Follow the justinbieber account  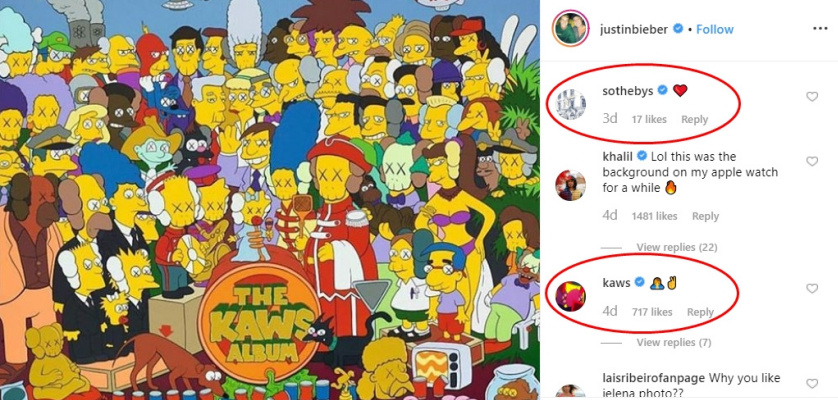coord(715,29)
